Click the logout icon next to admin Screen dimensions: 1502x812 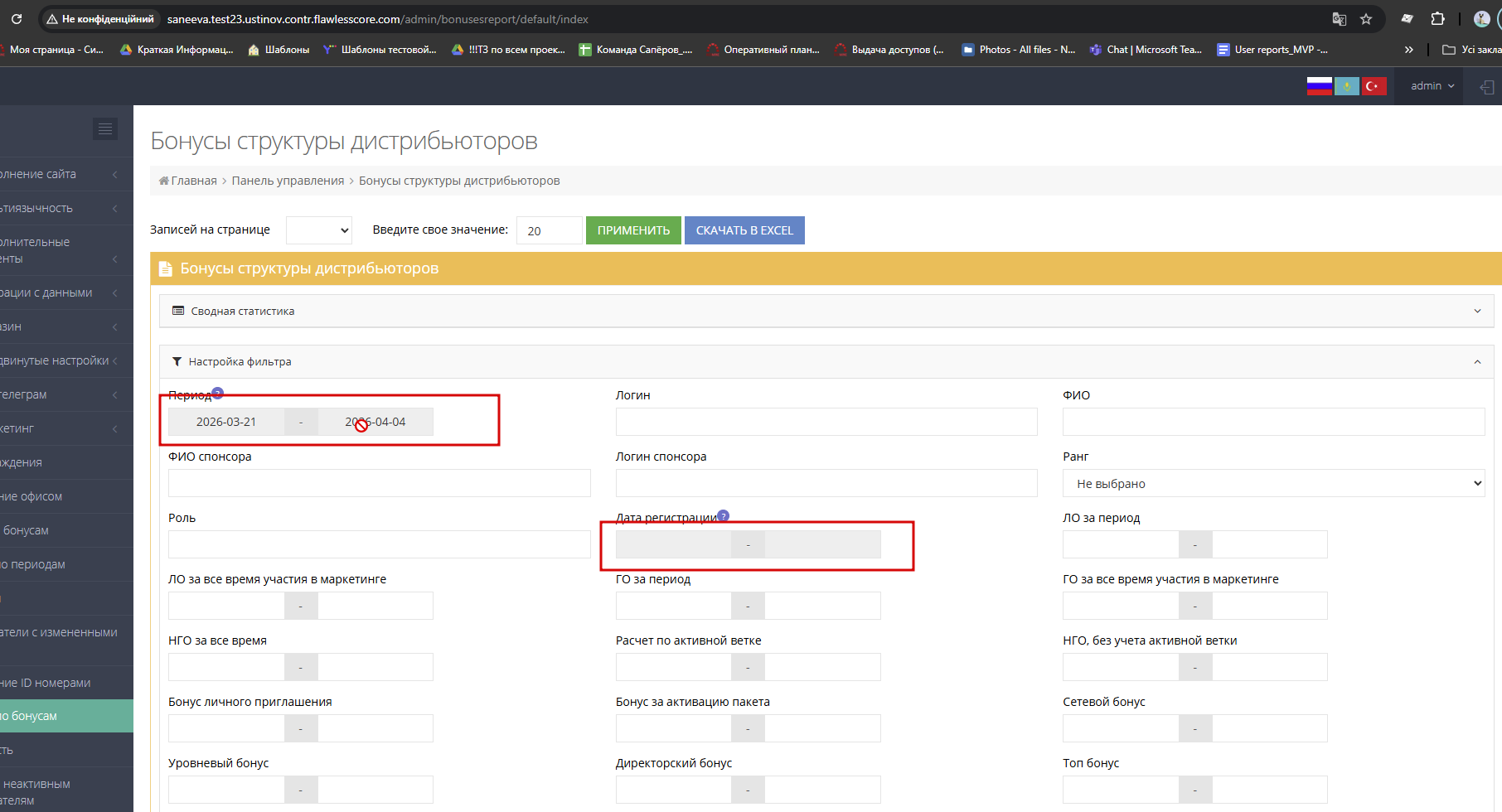1487,87
